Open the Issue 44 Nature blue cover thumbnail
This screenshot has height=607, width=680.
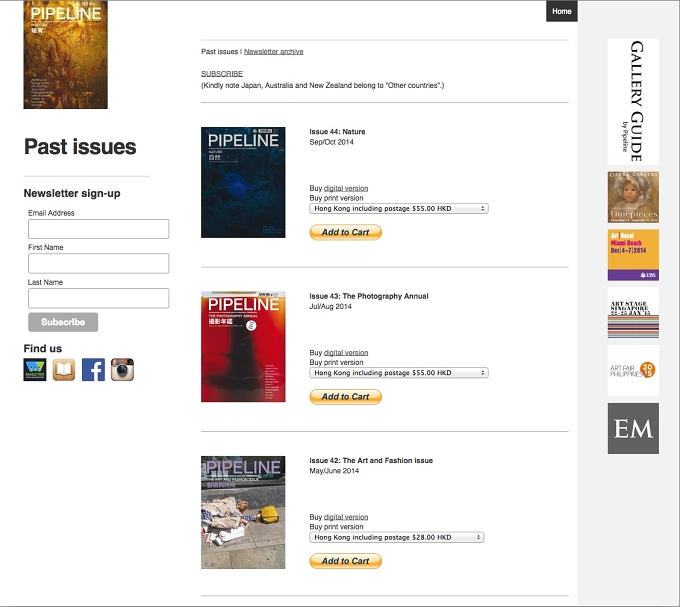243,182
